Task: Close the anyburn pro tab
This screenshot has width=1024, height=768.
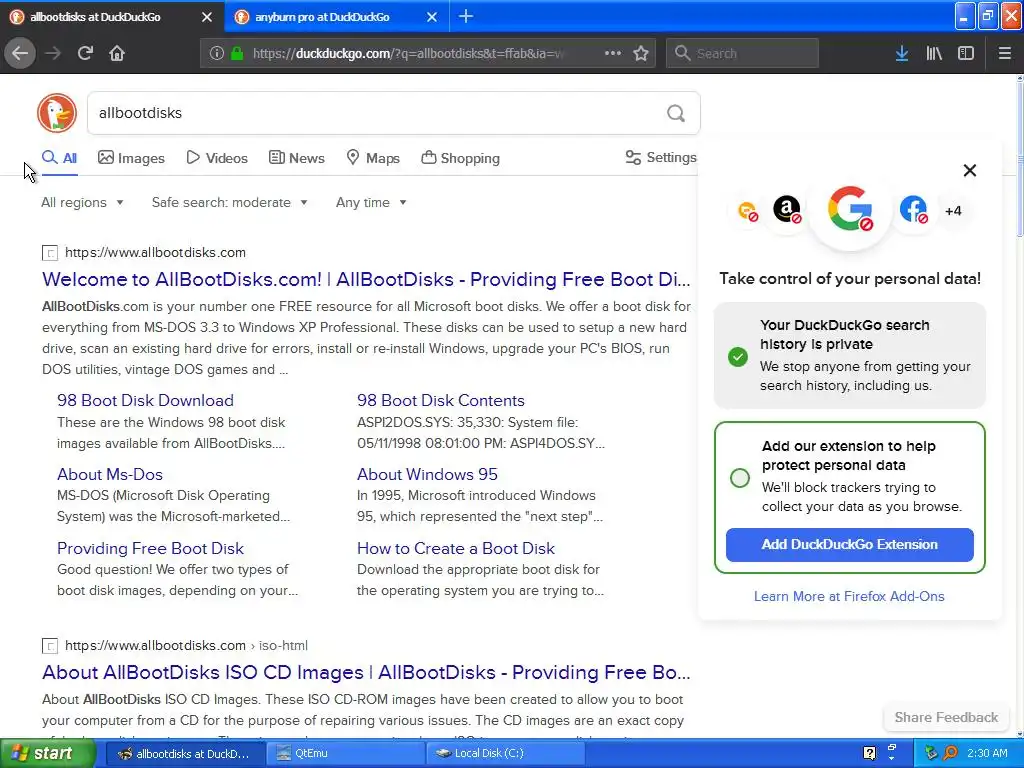Action: coord(432,17)
